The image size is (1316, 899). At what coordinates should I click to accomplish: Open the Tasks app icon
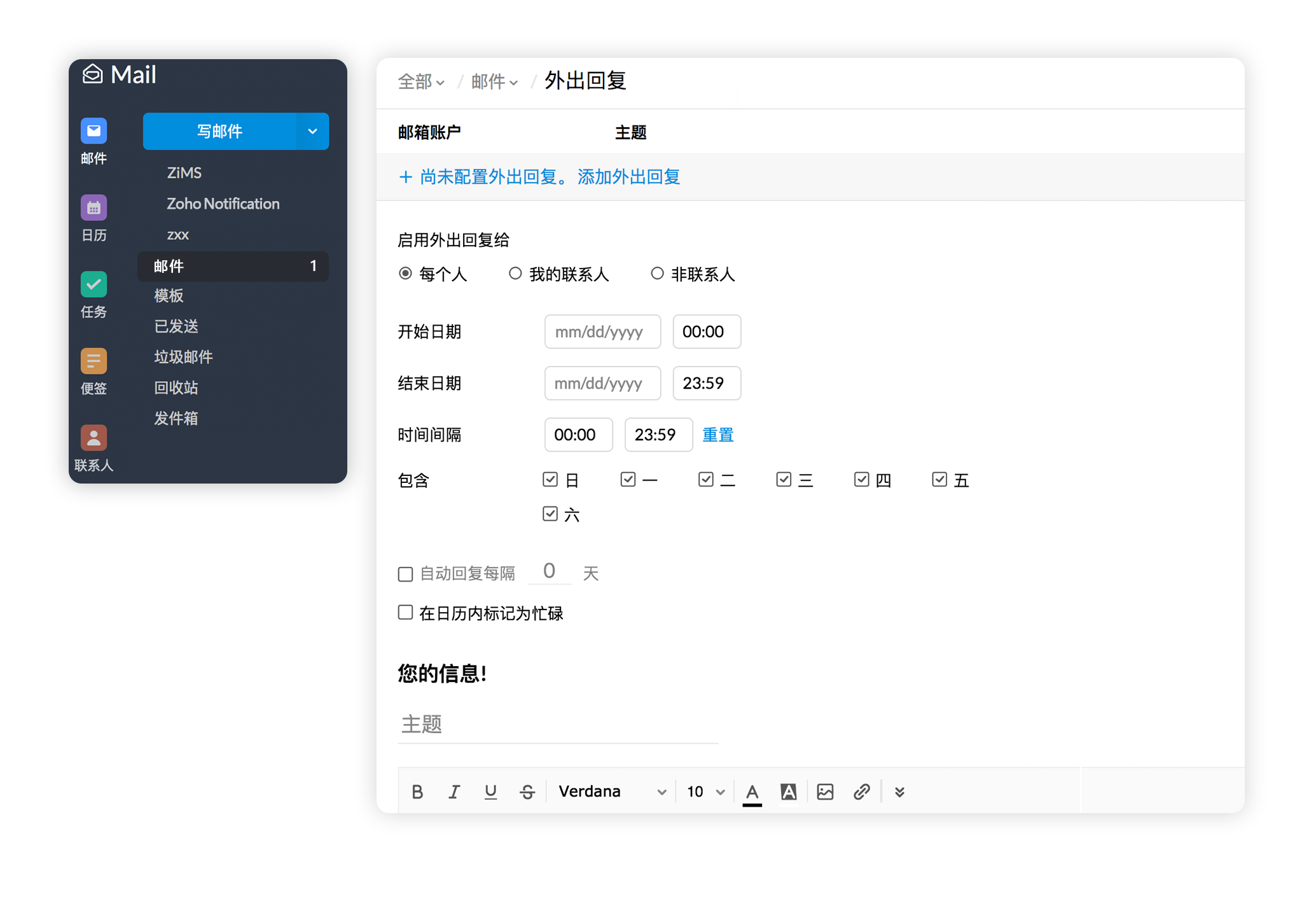94,284
